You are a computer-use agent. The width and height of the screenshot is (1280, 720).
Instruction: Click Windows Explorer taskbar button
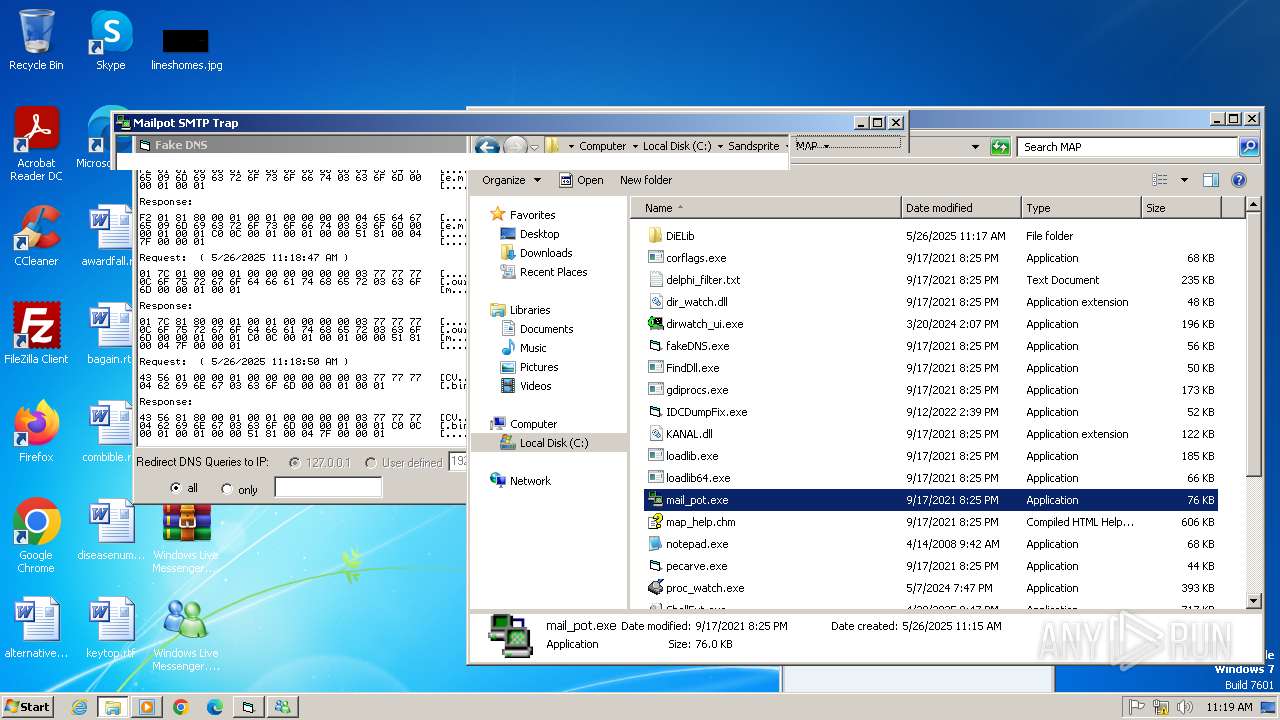click(113, 707)
